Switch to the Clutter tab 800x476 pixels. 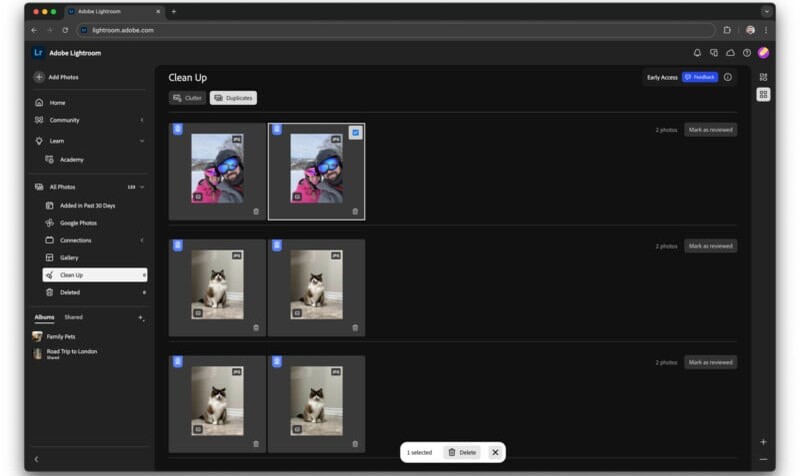[187, 98]
